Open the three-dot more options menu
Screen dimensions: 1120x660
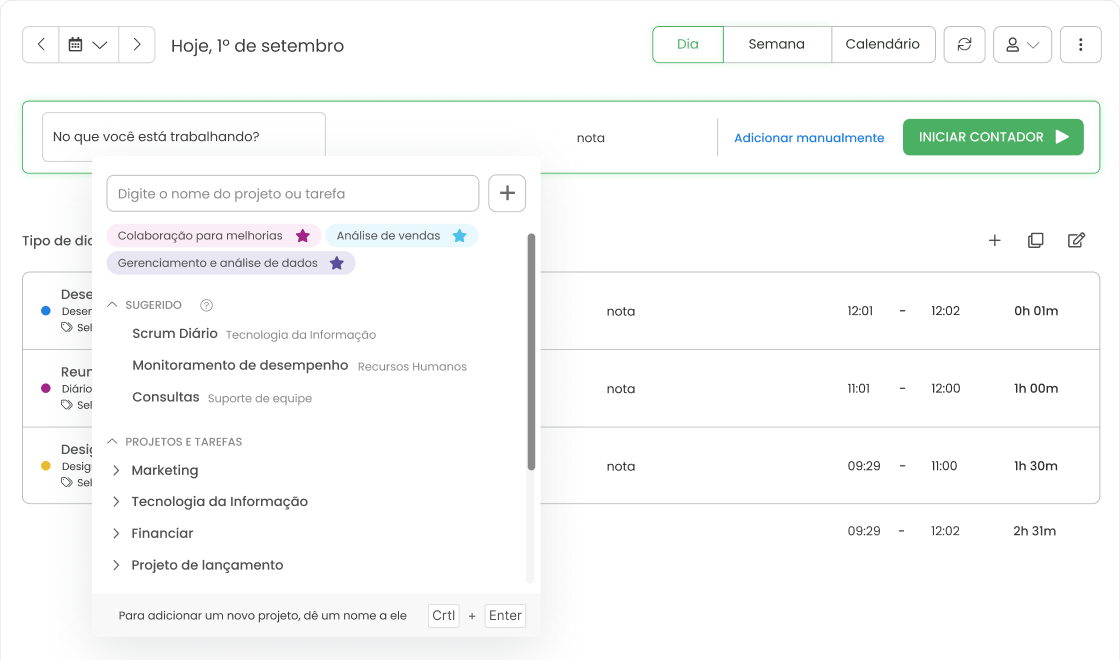(x=1080, y=45)
